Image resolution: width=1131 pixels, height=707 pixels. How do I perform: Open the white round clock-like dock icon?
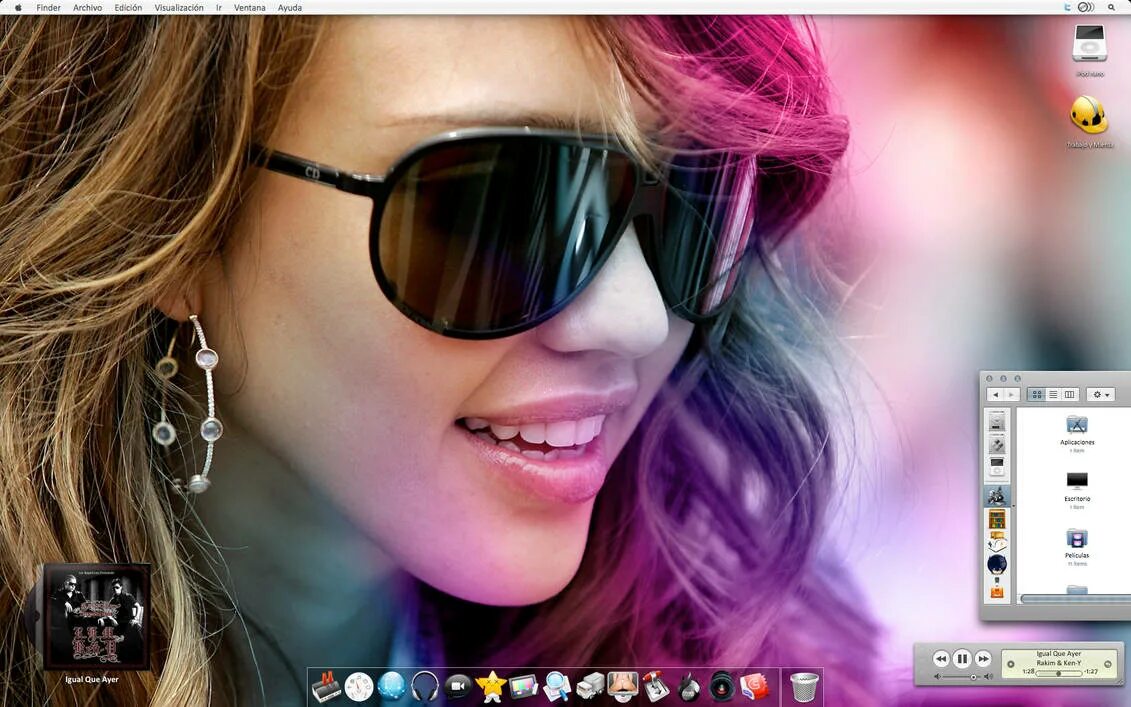(x=358, y=686)
